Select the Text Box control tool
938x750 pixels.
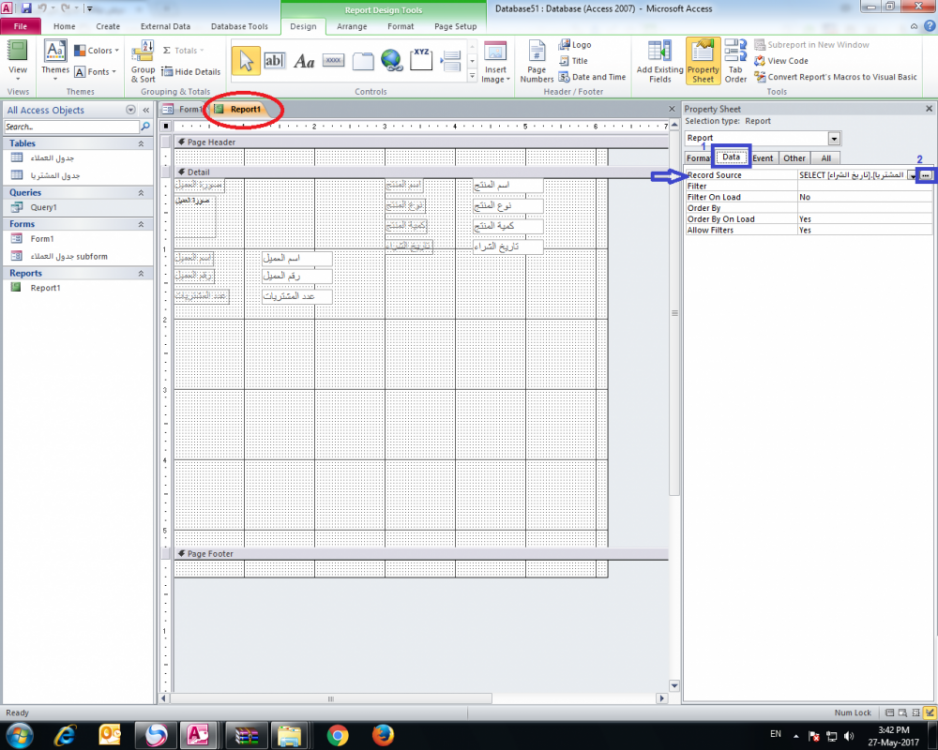tap(274, 61)
